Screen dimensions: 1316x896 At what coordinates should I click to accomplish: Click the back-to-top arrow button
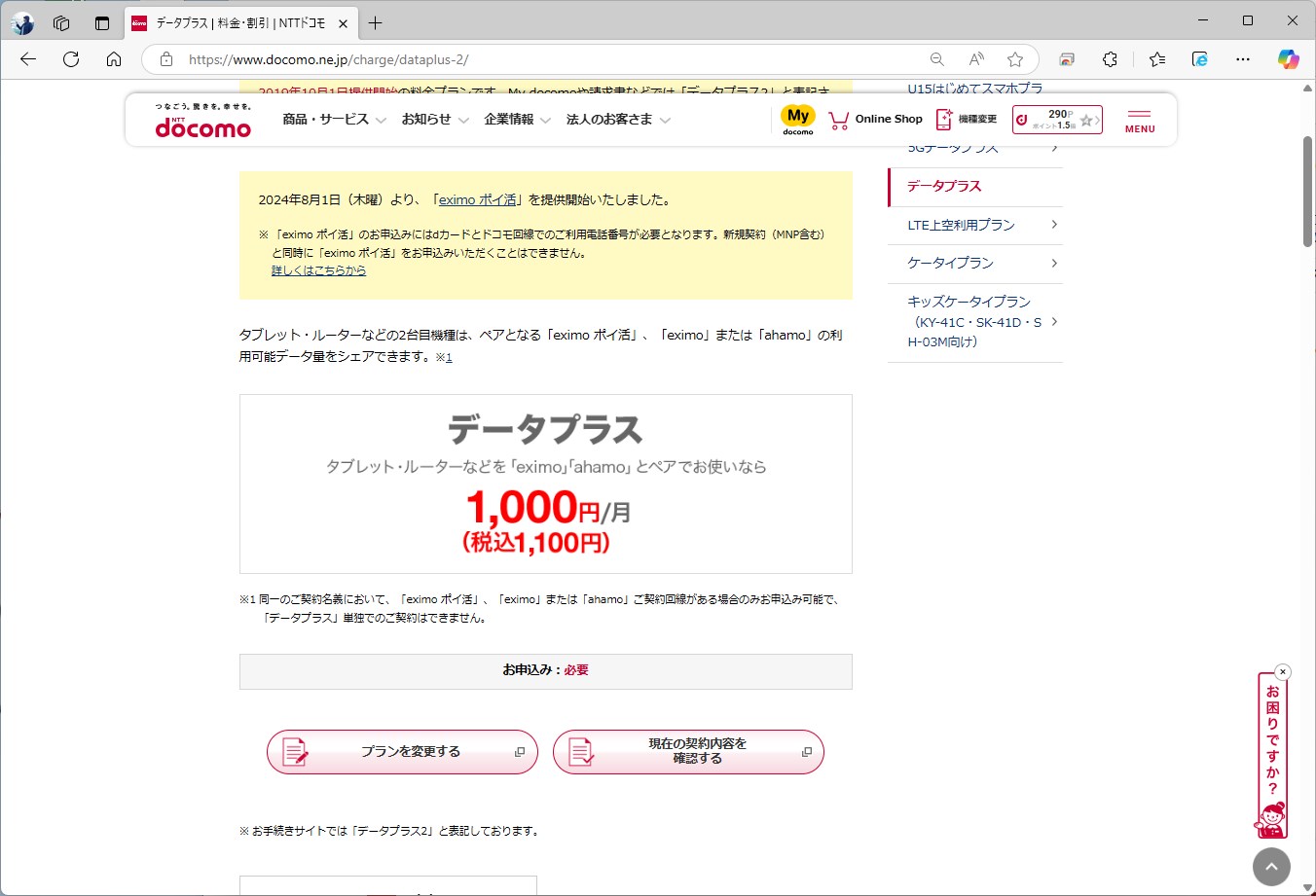(1271, 866)
